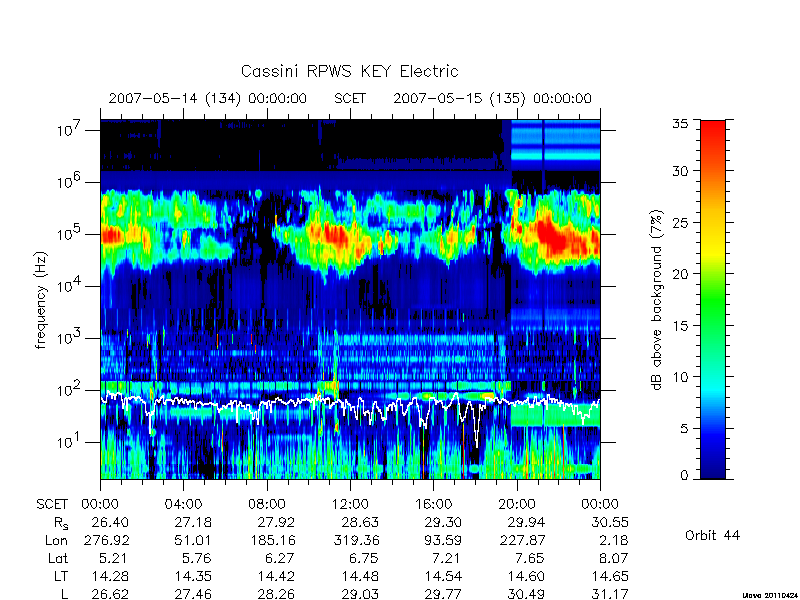Click the 10^3 frequency tick label
Screen dimensions: 800x600
coord(70,337)
